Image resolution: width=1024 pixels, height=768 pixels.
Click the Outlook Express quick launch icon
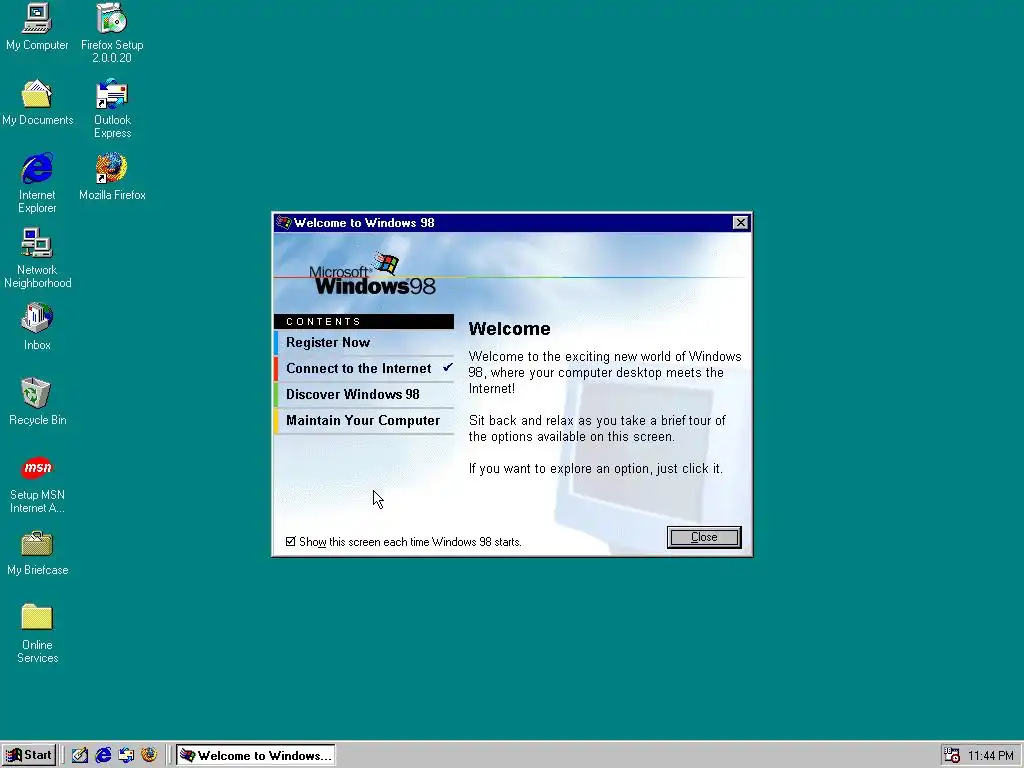tap(126, 755)
